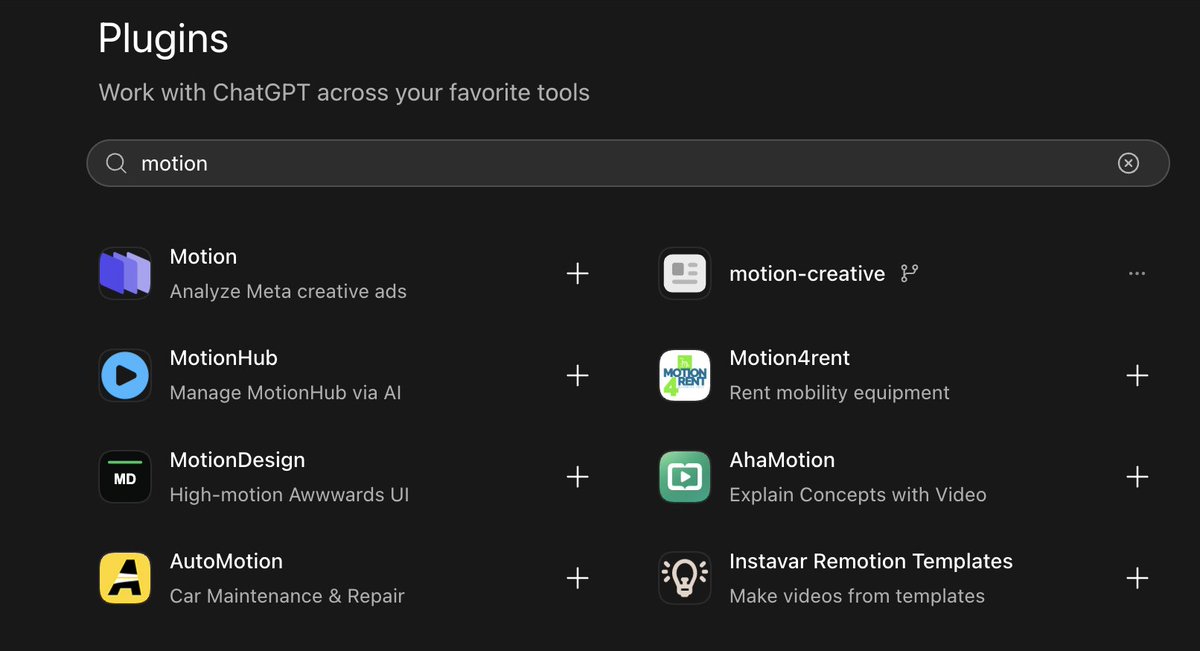Open the MotionHub plugin title

point(223,358)
